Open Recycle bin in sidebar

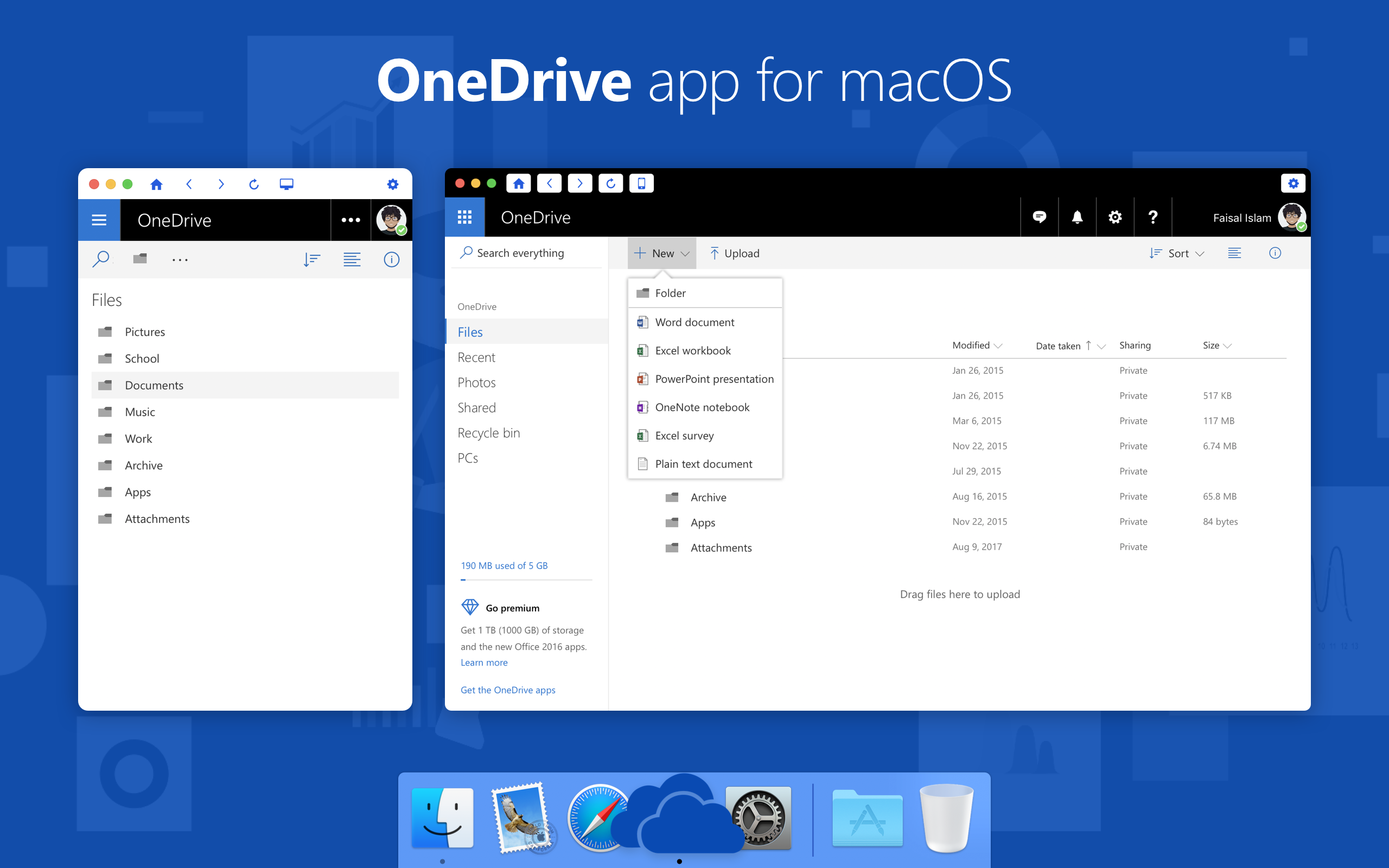coord(488,433)
